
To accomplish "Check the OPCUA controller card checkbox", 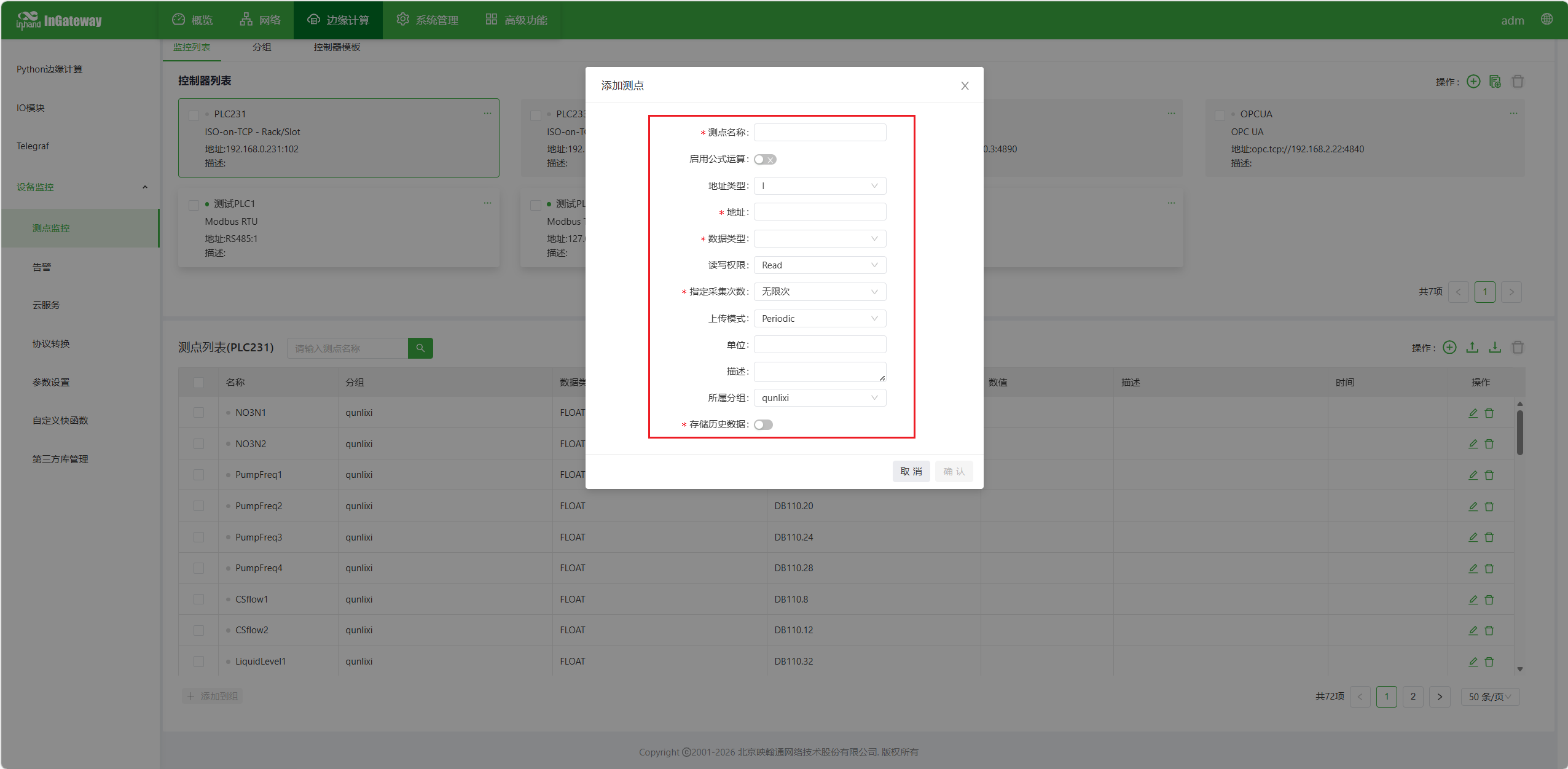I will pyautogui.click(x=1220, y=115).
